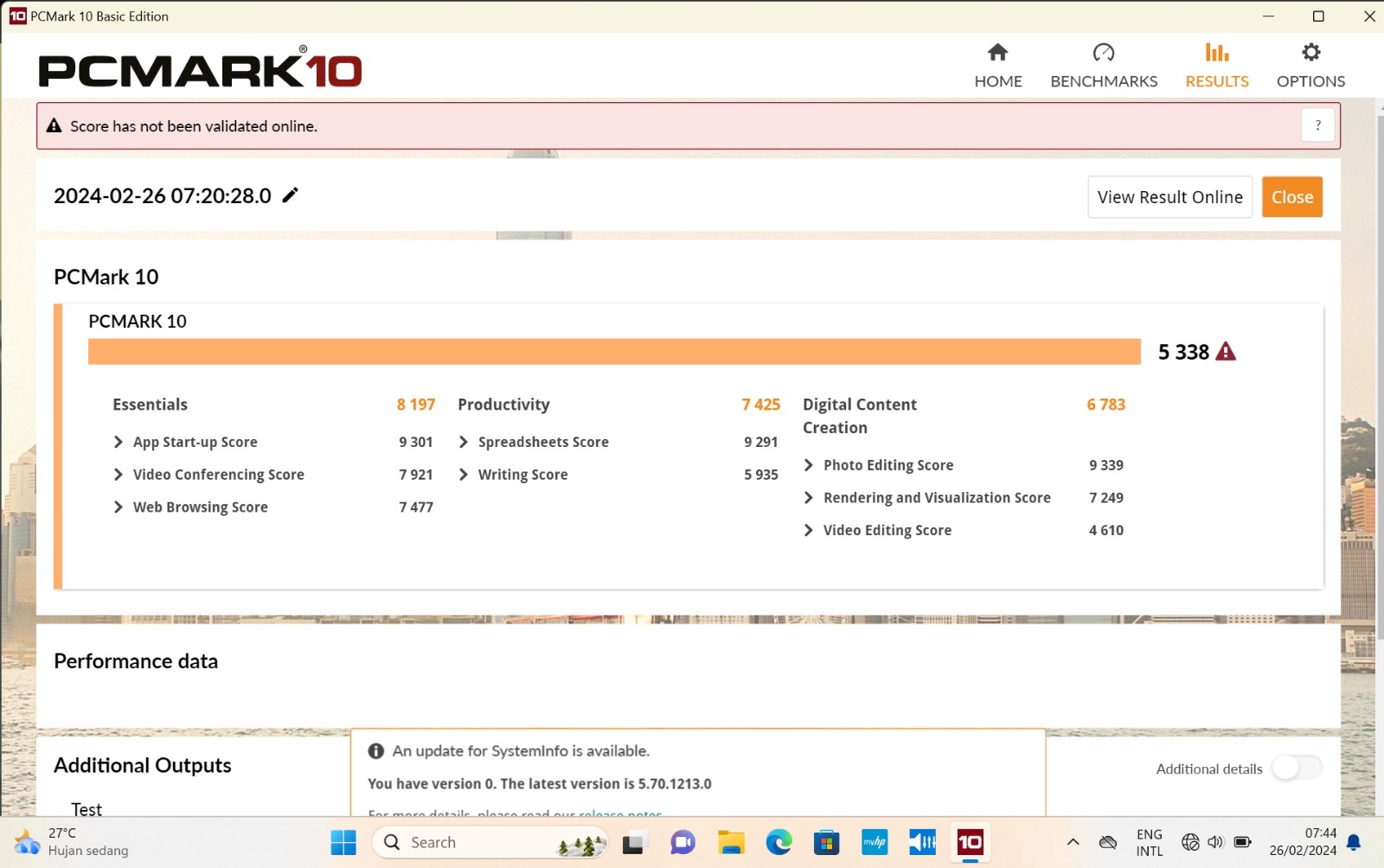Click the PCMark 10 taskbar icon
Viewport: 1384px width, 868px height.
970,842
